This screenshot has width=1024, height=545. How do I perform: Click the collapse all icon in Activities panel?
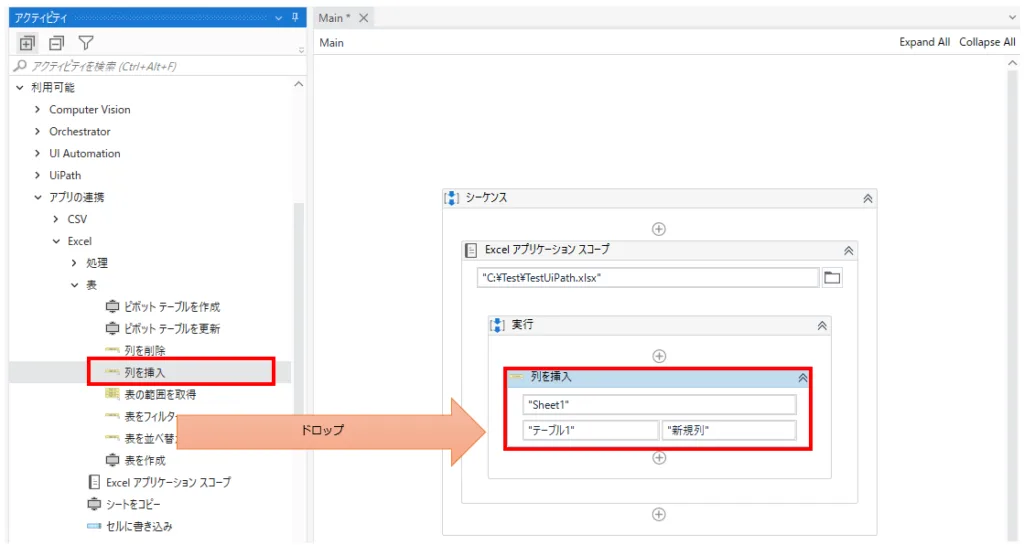point(56,43)
